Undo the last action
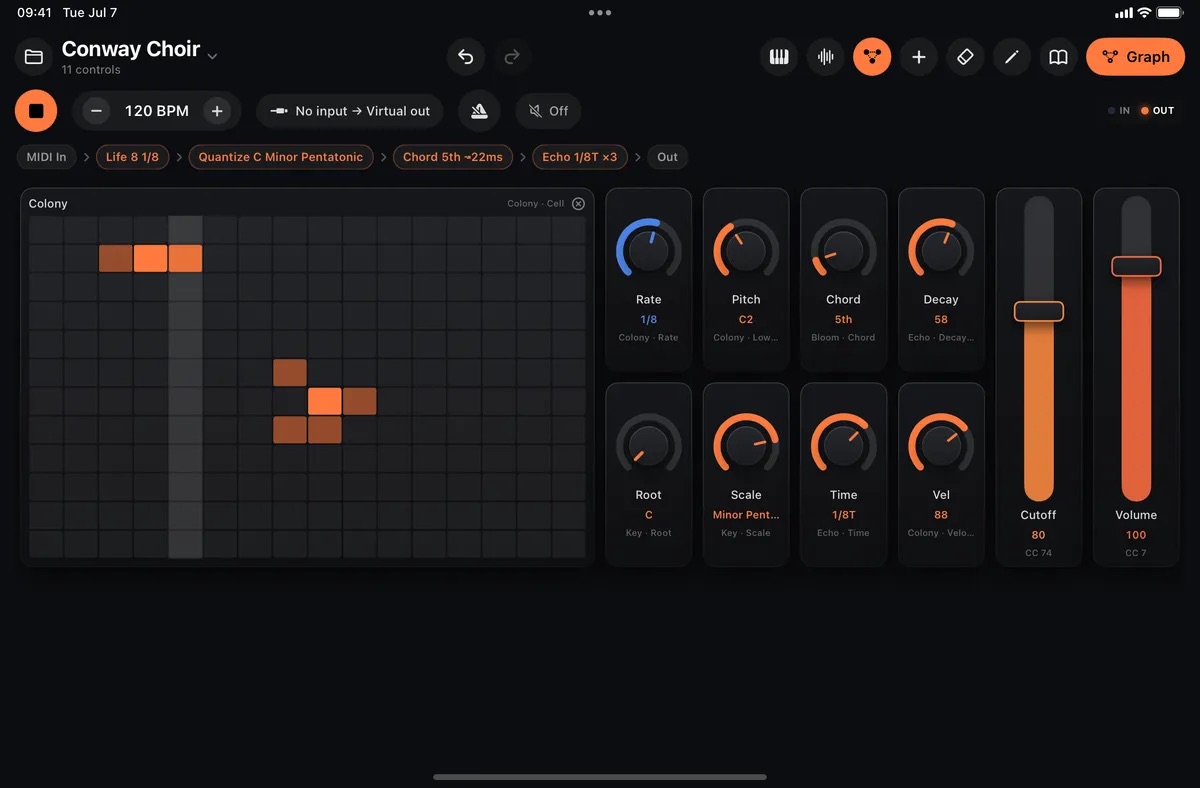Screen dimensions: 1200x788 point(465,57)
